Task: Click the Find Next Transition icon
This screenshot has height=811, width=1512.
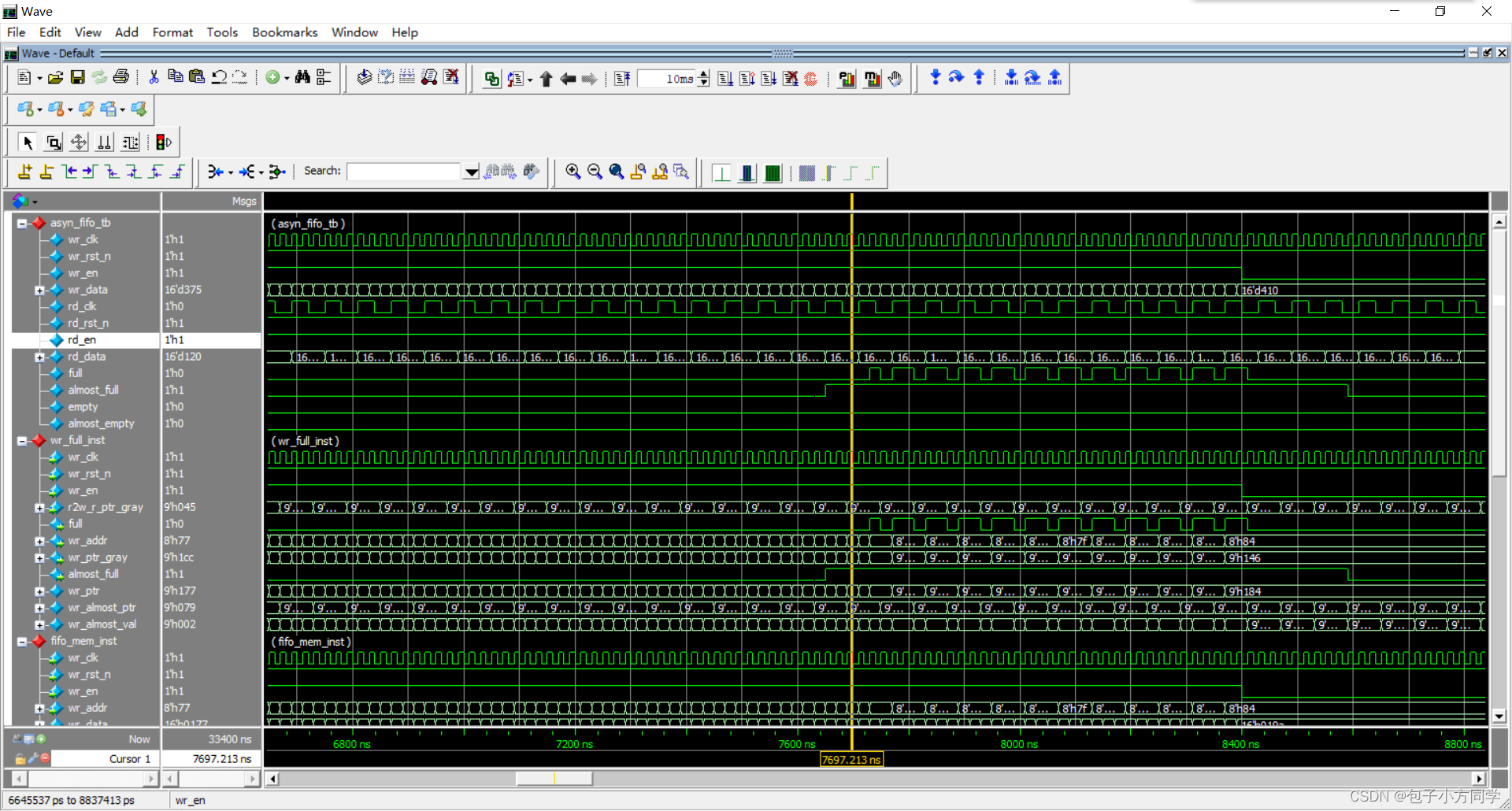Action: tap(90, 172)
